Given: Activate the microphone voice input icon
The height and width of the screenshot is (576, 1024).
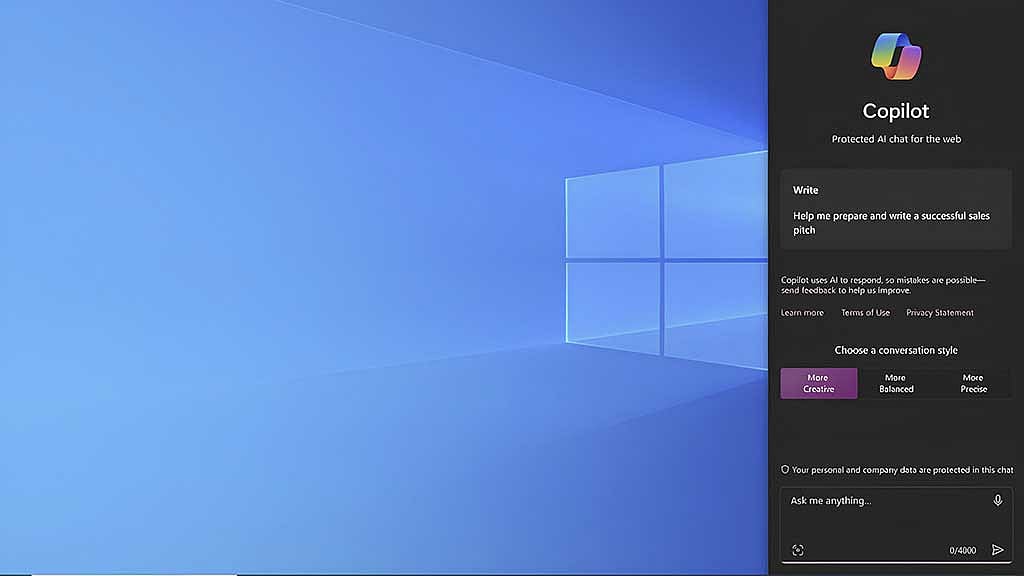Looking at the screenshot, I should pos(997,501).
